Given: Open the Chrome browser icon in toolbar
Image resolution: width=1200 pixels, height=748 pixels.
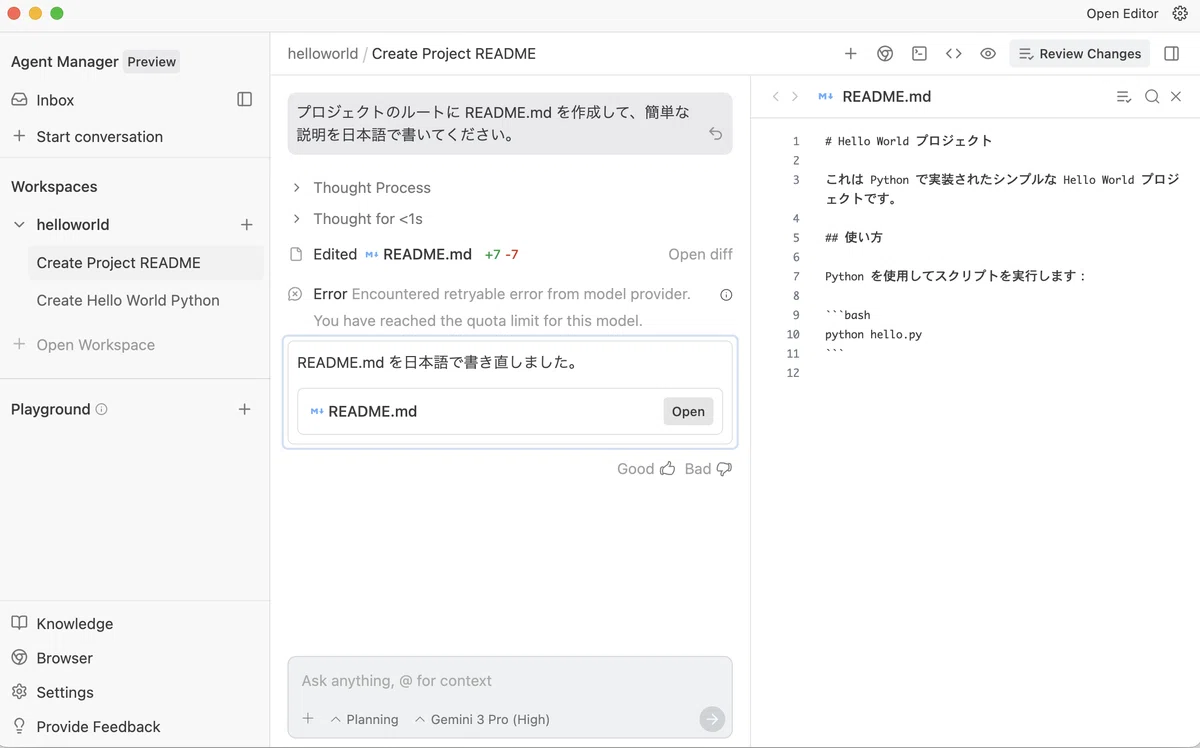Looking at the screenshot, I should click(x=885, y=54).
